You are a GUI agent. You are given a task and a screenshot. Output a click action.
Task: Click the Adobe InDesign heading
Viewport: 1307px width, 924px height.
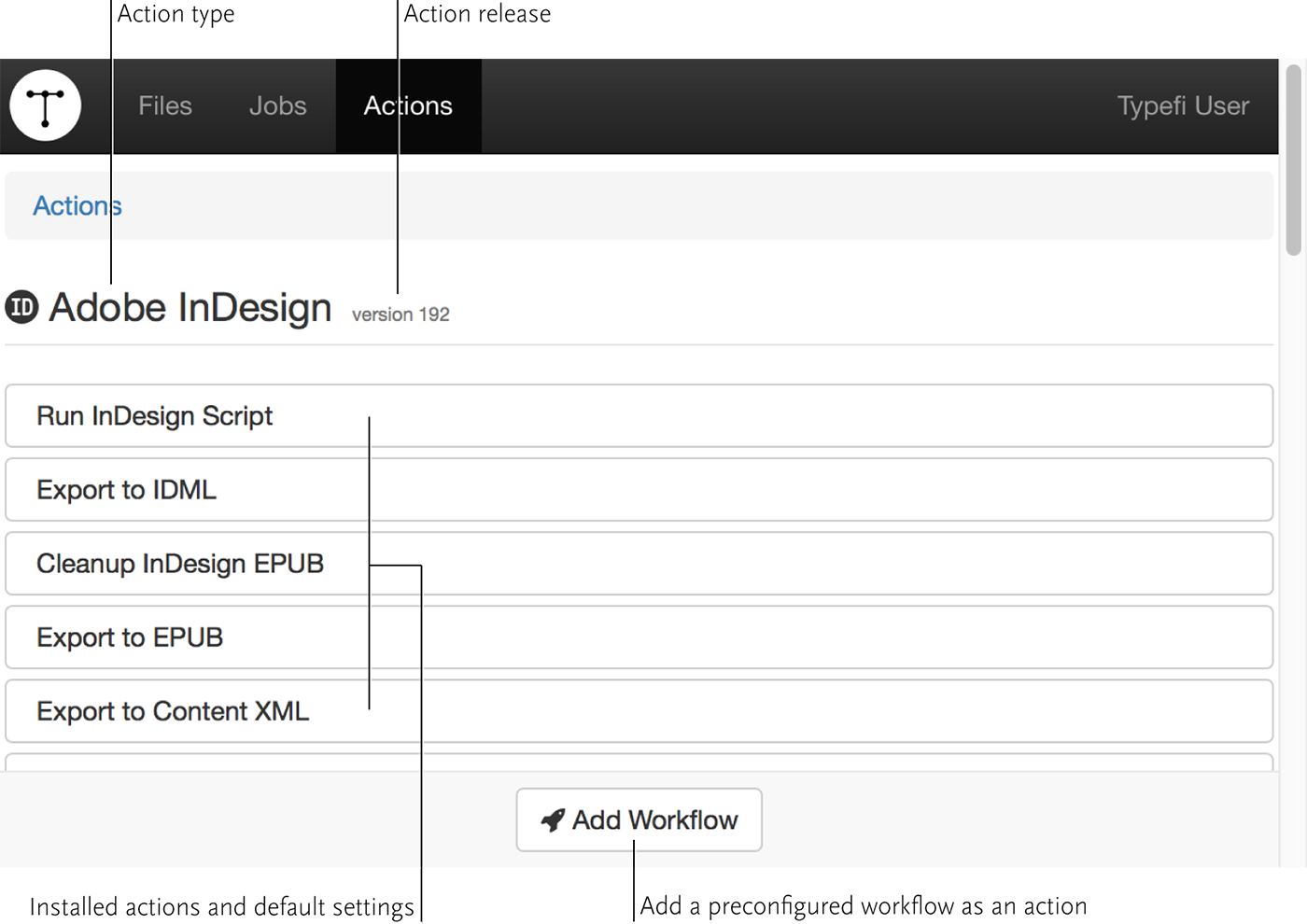pyautogui.click(x=190, y=307)
